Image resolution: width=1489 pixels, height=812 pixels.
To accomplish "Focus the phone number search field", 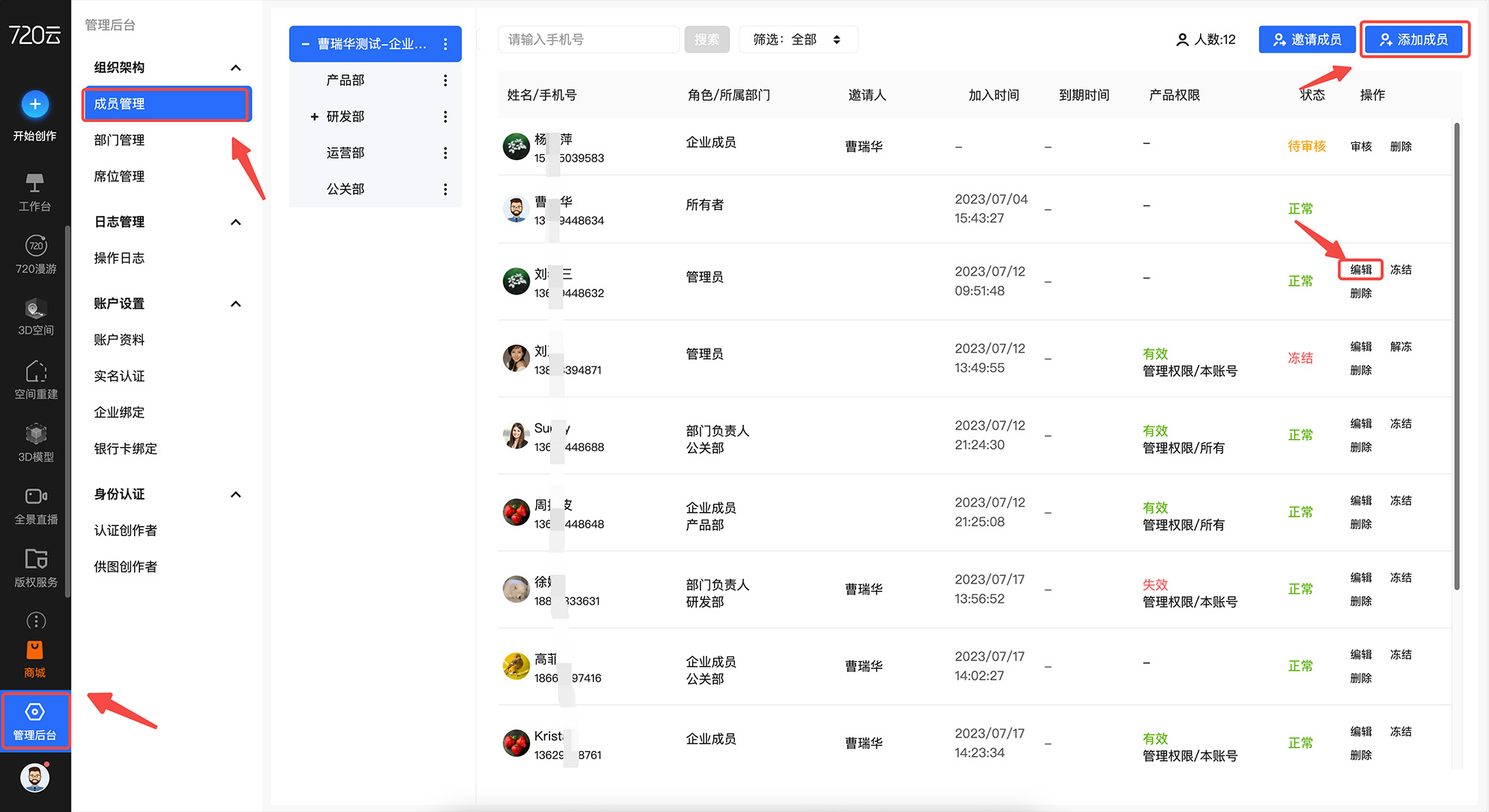I will [x=588, y=39].
